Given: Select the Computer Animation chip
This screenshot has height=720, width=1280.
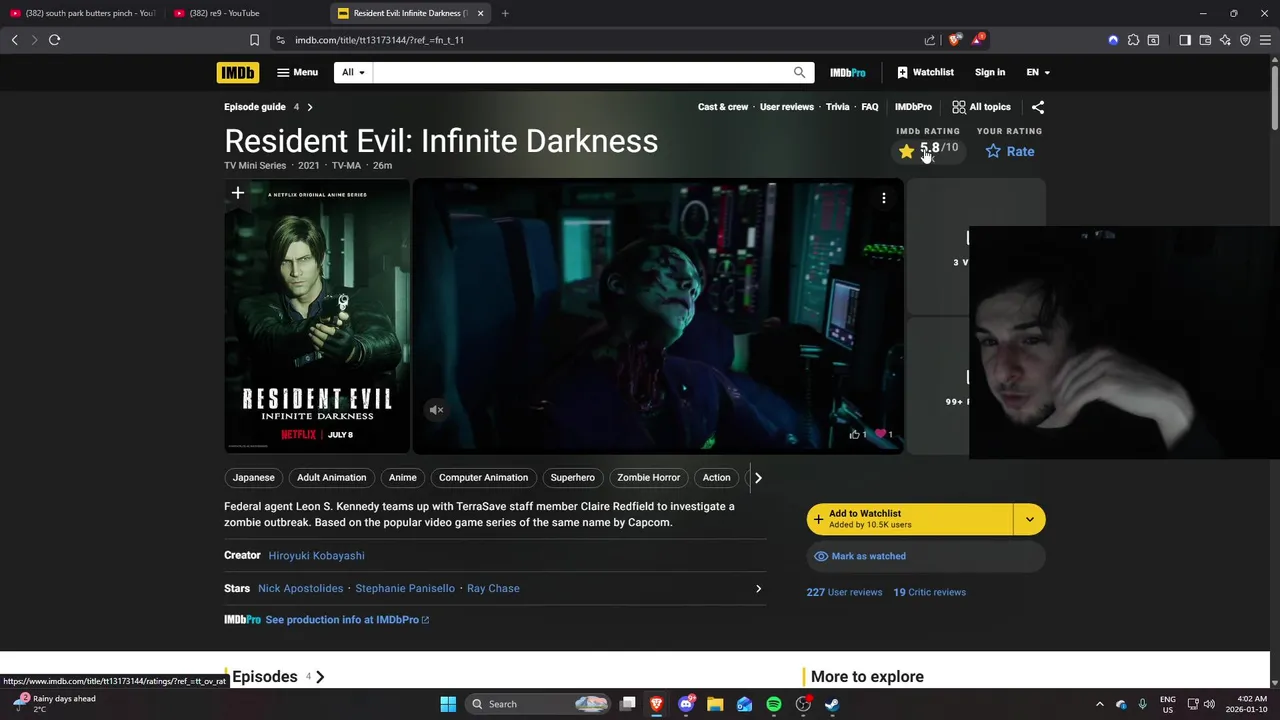Looking at the screenshot, I should pos(483,477).
